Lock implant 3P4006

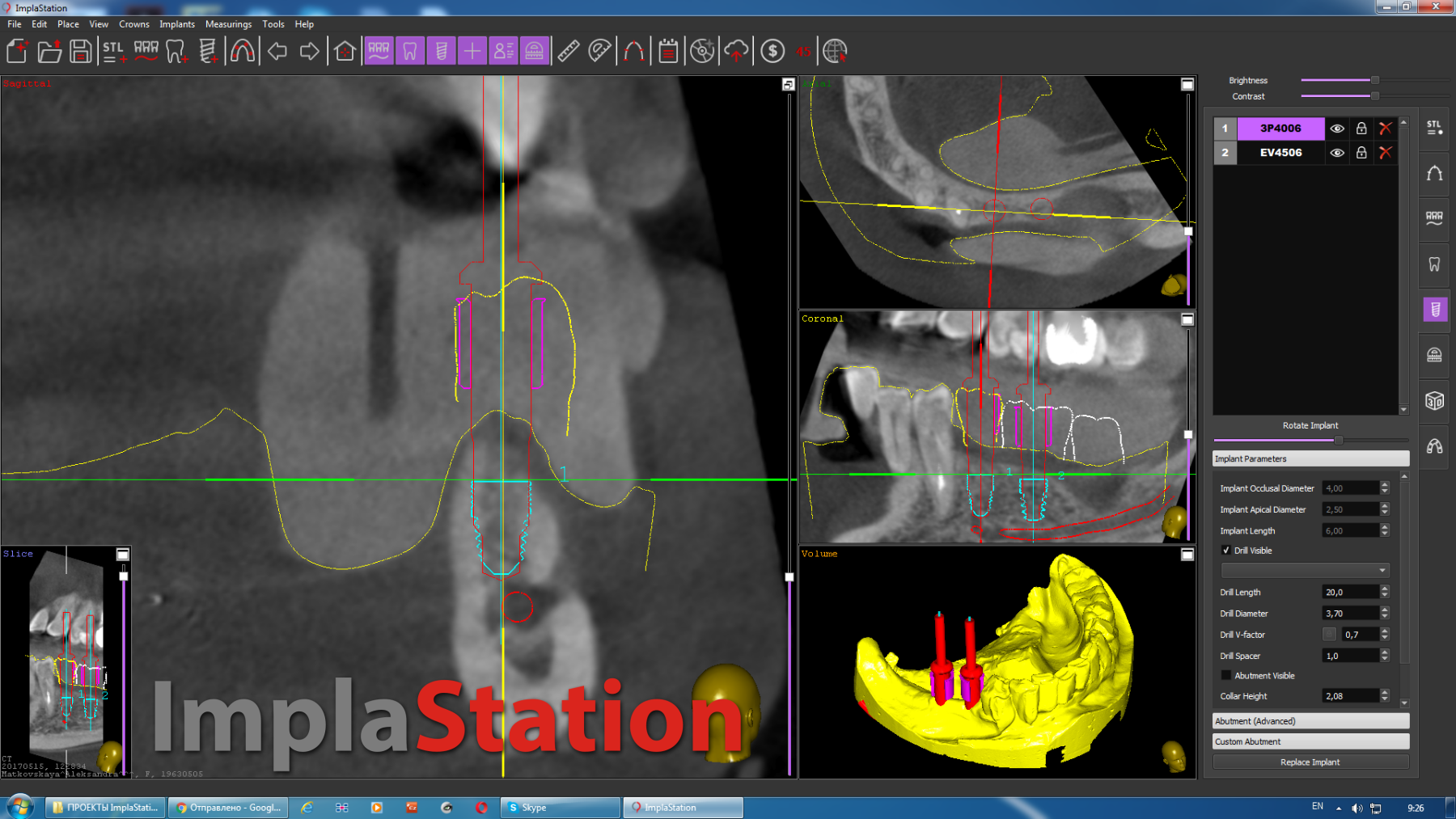point(1361,128)
